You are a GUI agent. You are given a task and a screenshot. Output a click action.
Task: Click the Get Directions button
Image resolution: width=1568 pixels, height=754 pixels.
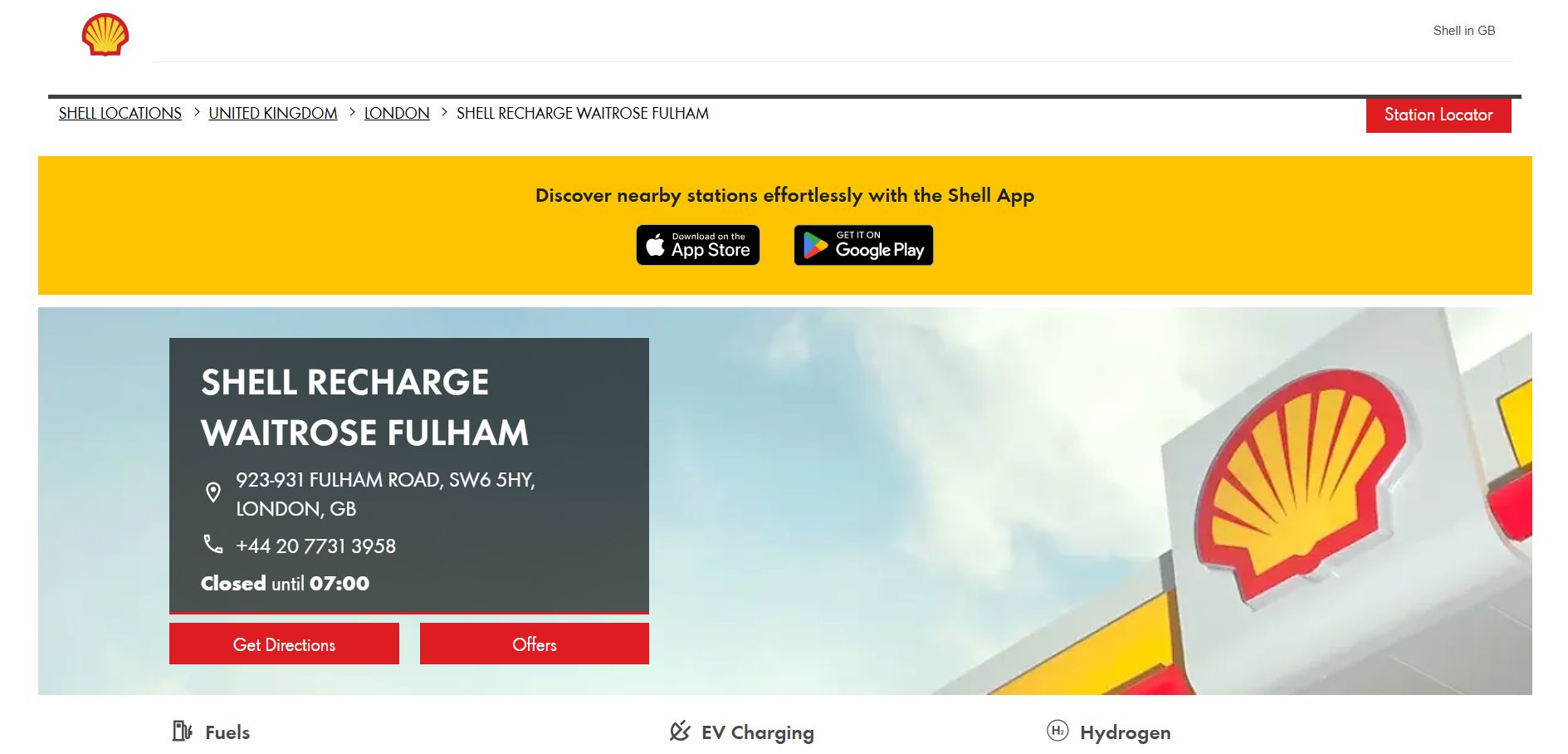284,644
